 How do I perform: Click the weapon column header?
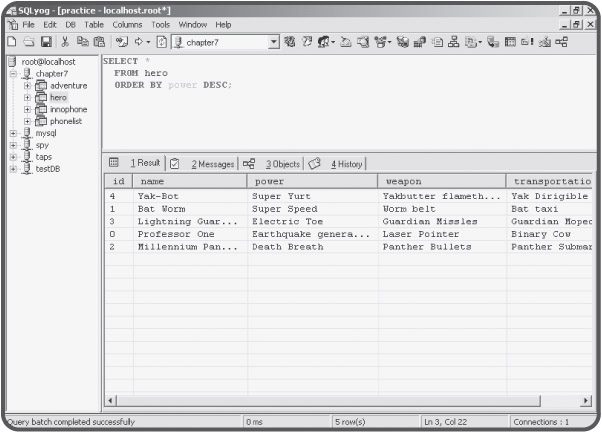point(441,181)
